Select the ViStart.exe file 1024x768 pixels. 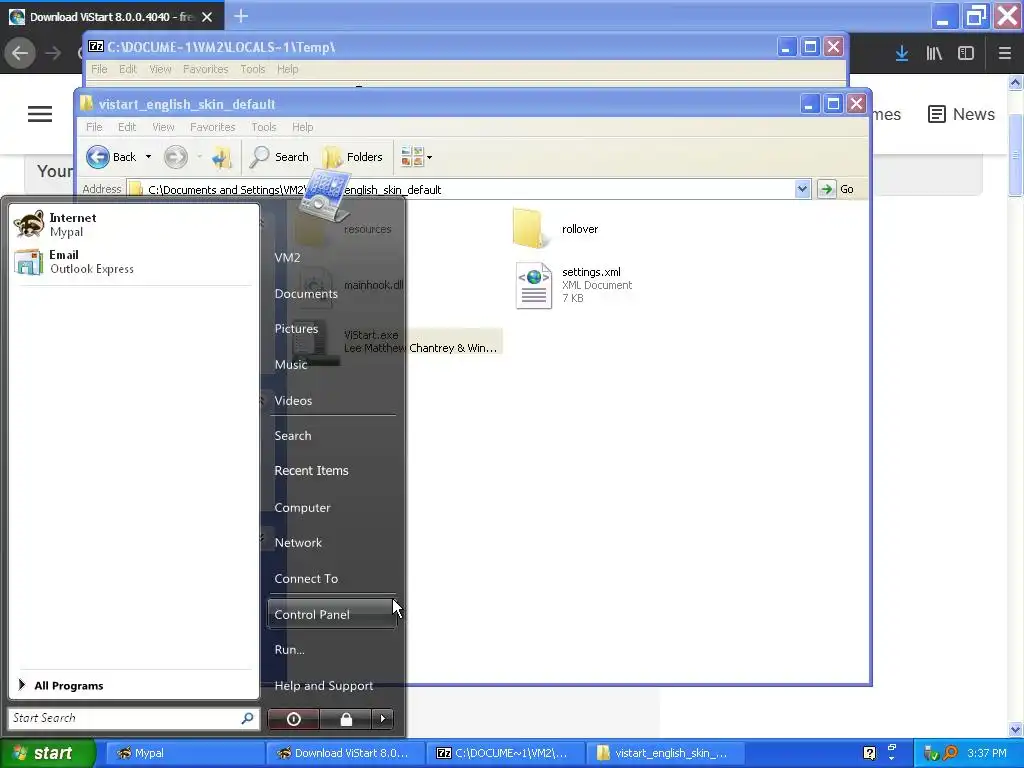tap(398, 341)
